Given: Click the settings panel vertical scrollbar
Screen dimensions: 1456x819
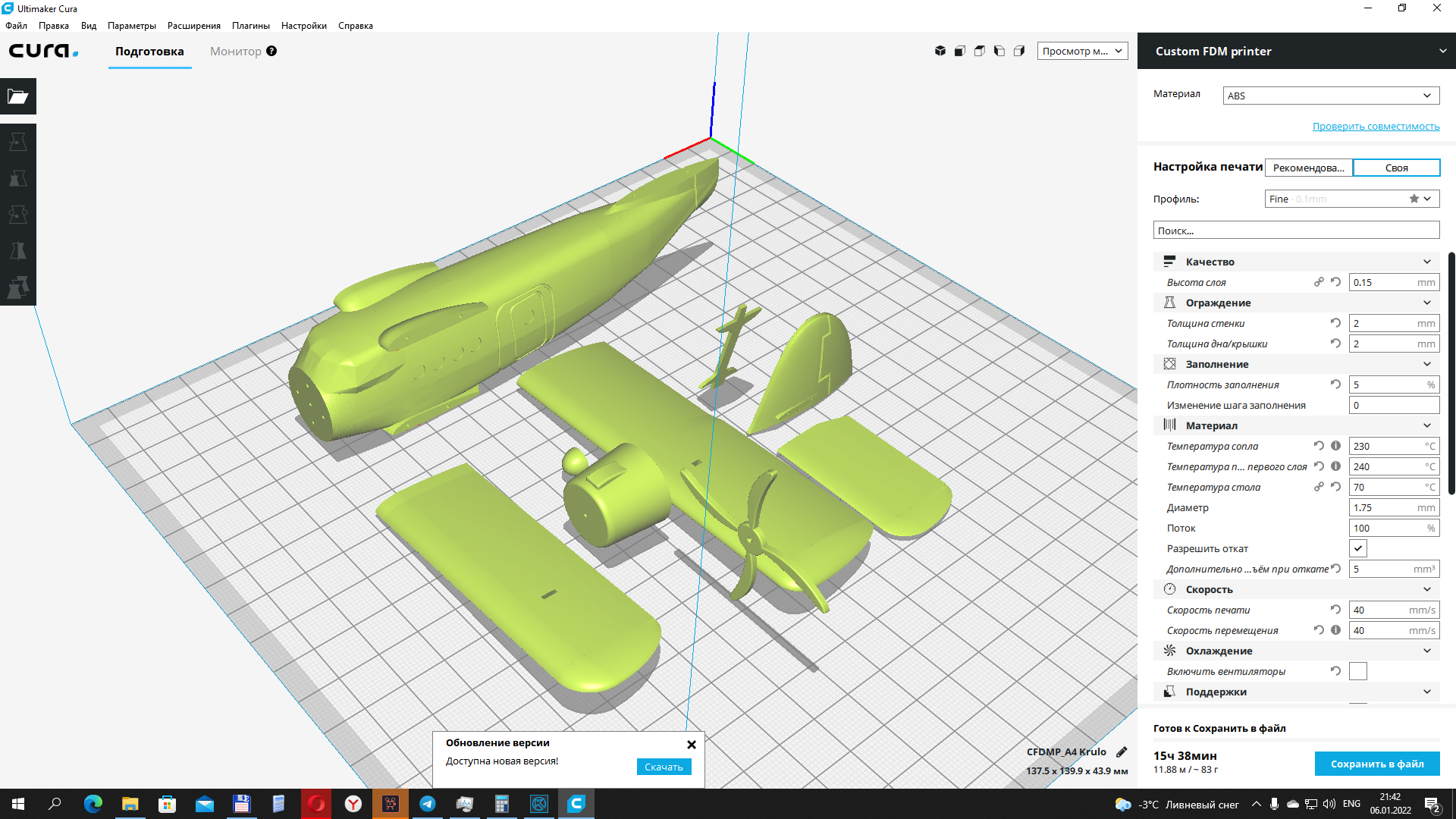Looking at the screenshot, I should 1451,373.
